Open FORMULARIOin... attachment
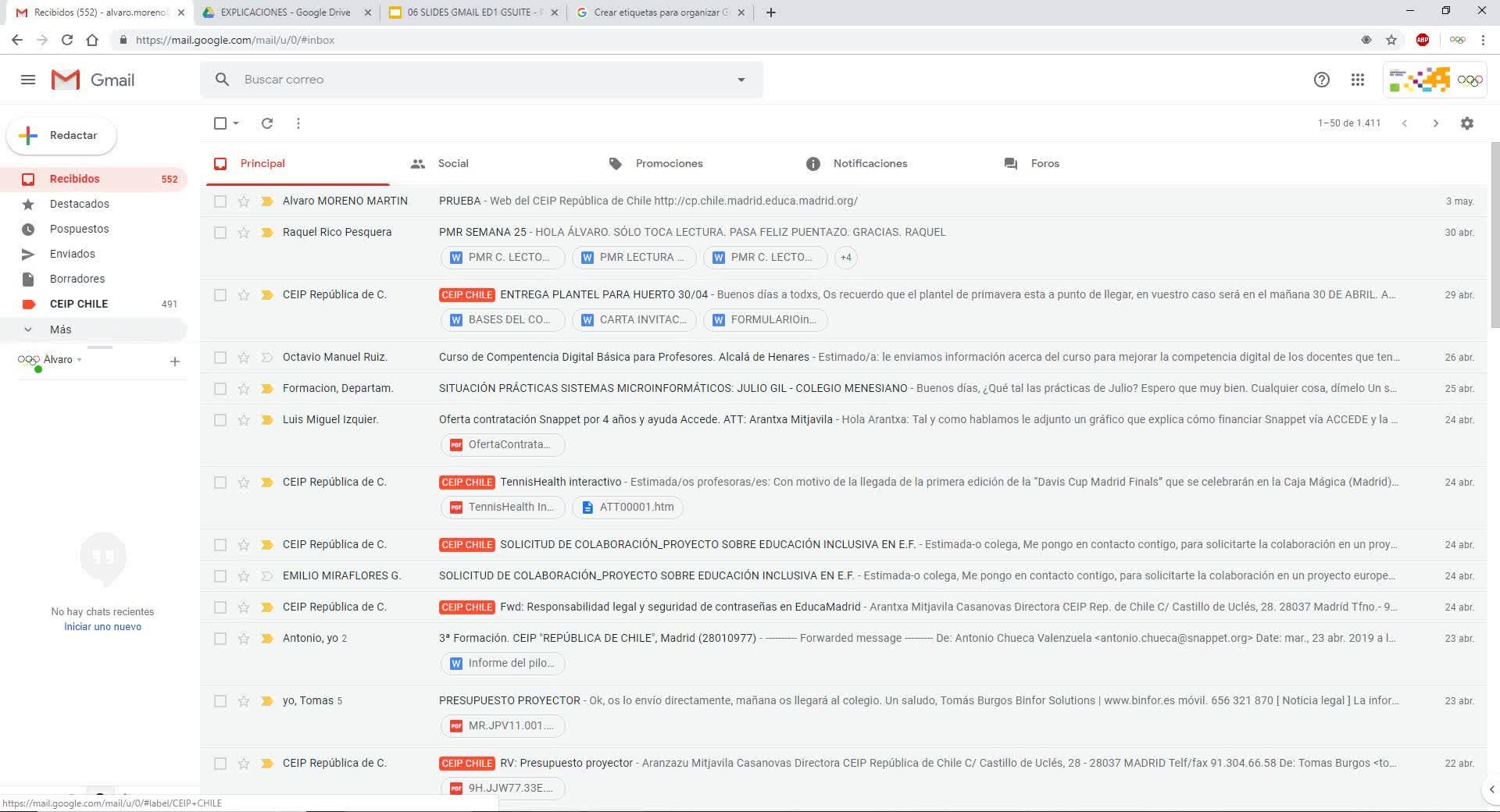The height and width of the screenshot is (812, 1500). (765, 320)
